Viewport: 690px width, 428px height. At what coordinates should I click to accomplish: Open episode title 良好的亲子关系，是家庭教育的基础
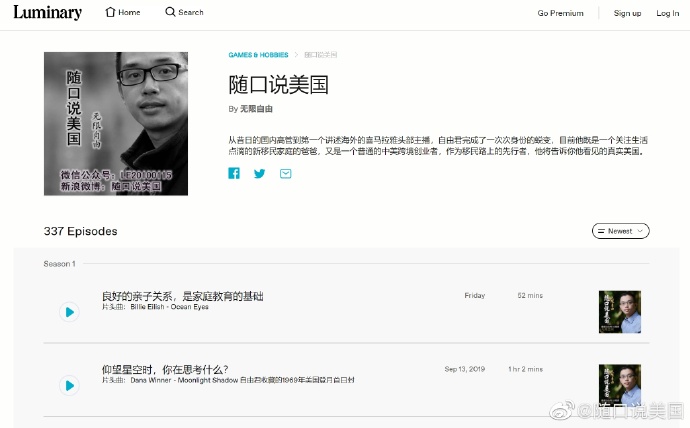pos(183,296)
